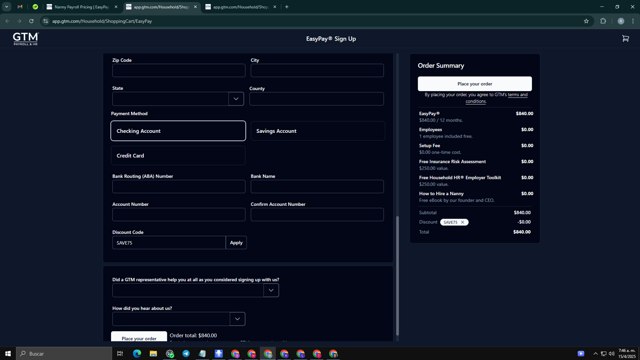Click the County field

[316, 99]
